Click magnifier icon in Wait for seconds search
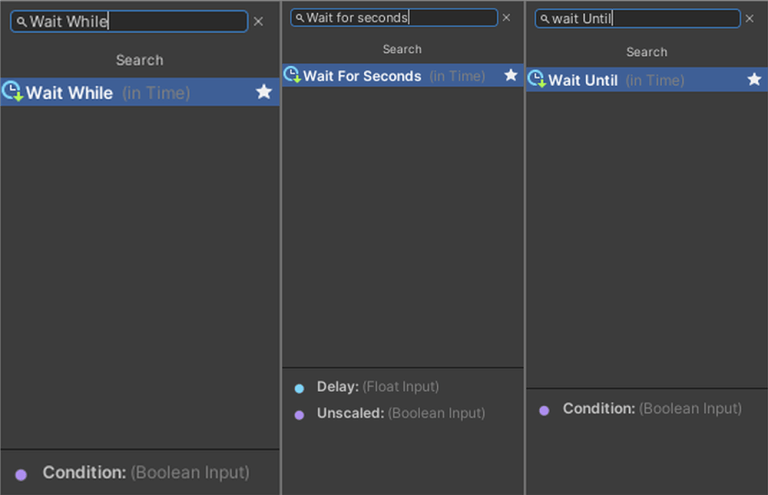Viewport: 768px width, 495px height. (299, 18)
